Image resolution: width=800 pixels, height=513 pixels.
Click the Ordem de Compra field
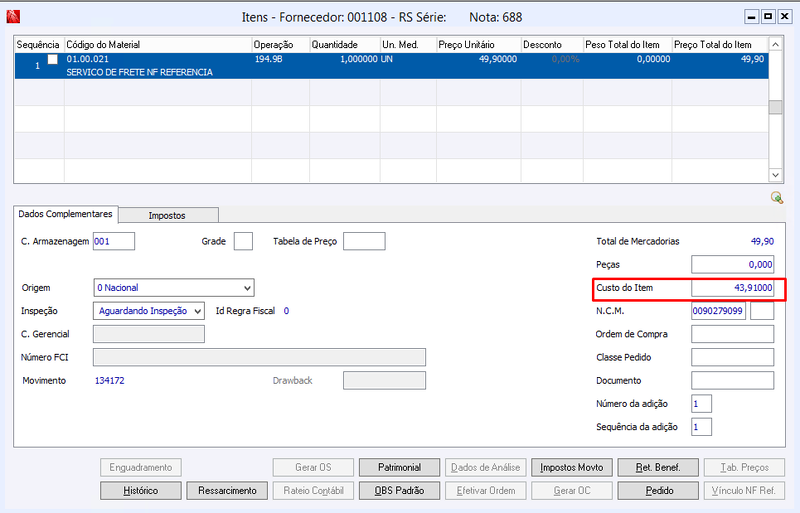click(733, 334)
